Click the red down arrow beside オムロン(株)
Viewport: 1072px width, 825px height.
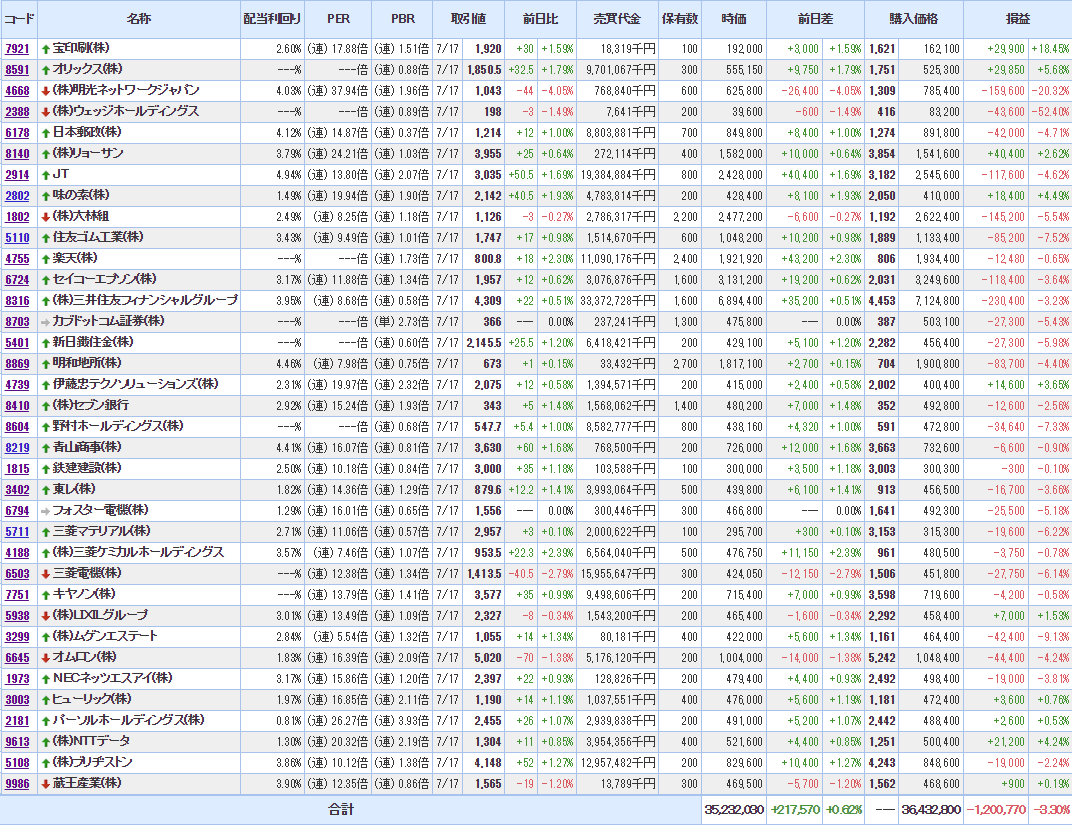point(46,657)
